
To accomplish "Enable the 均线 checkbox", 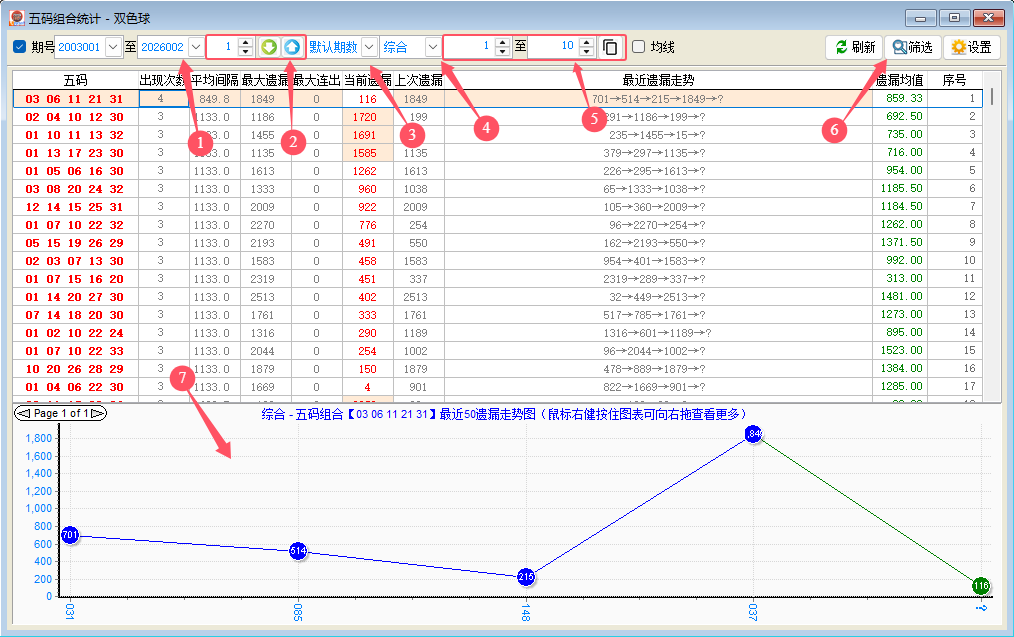I will coord(638,47).
